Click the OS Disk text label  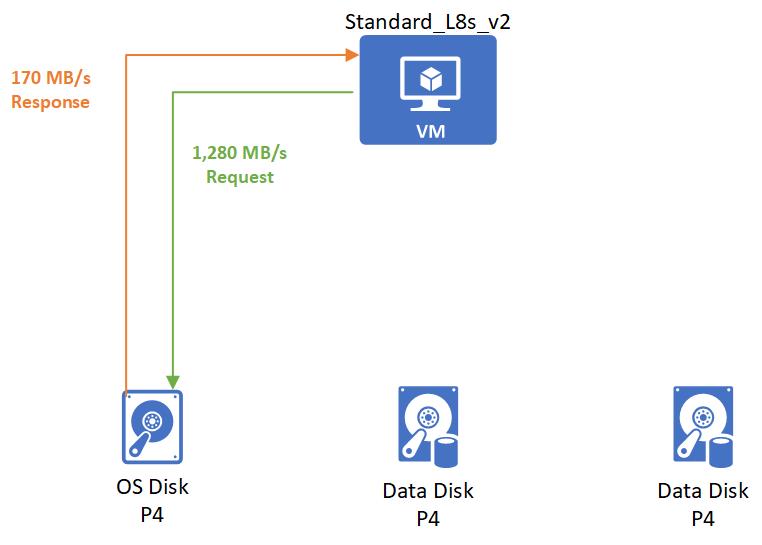[152, 487]
